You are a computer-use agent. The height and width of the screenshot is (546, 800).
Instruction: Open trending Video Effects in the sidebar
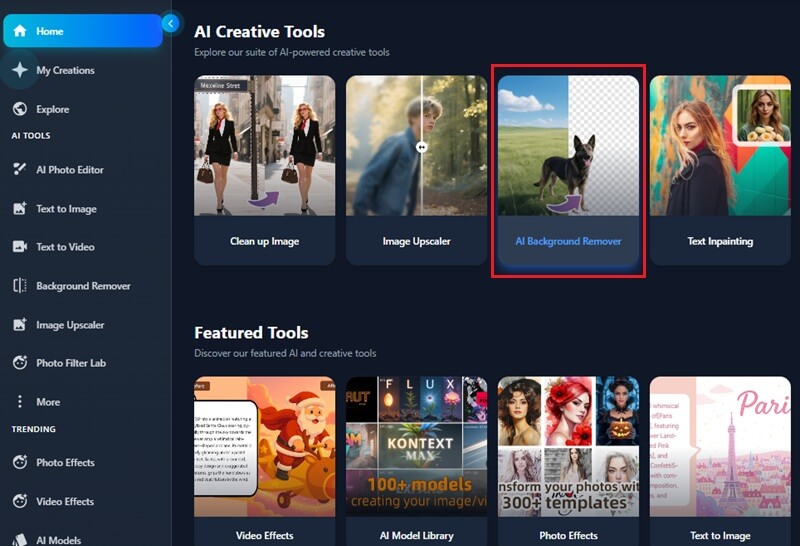(65, 502)
